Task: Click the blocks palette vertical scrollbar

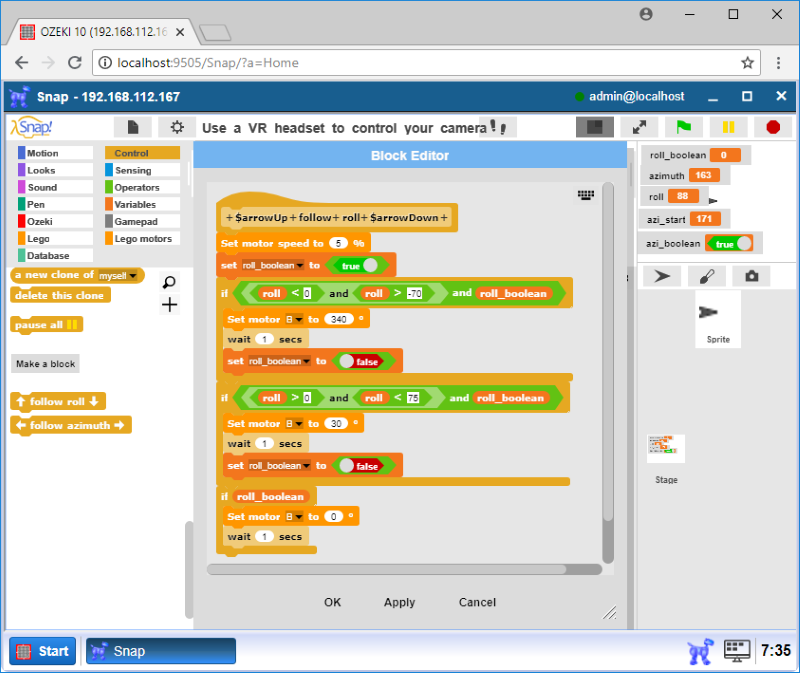Action: click(189, 569)
